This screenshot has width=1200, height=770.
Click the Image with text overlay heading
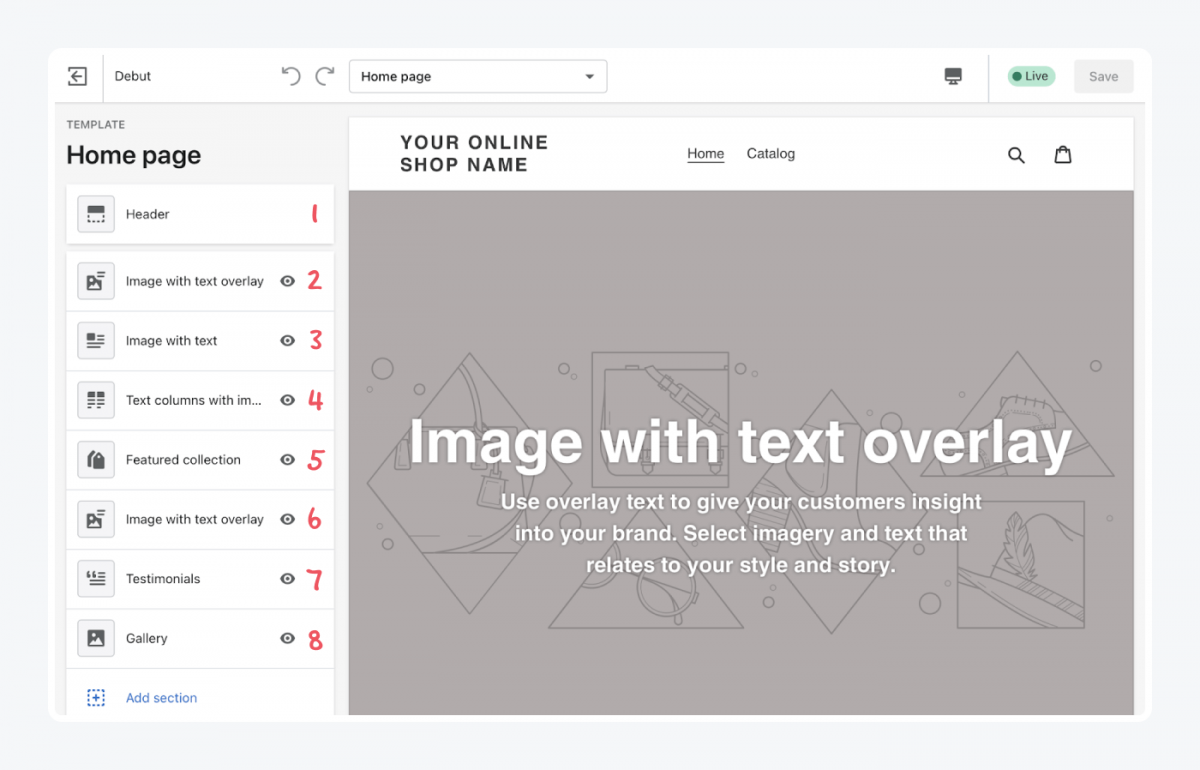[740, 442]
